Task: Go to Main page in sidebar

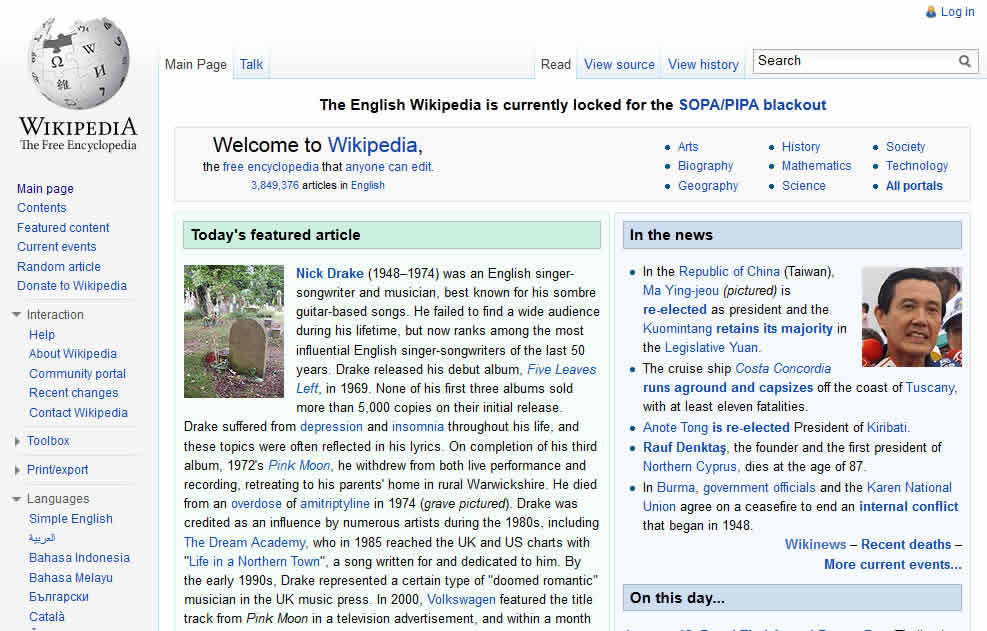Action: (x=45, y=189)
